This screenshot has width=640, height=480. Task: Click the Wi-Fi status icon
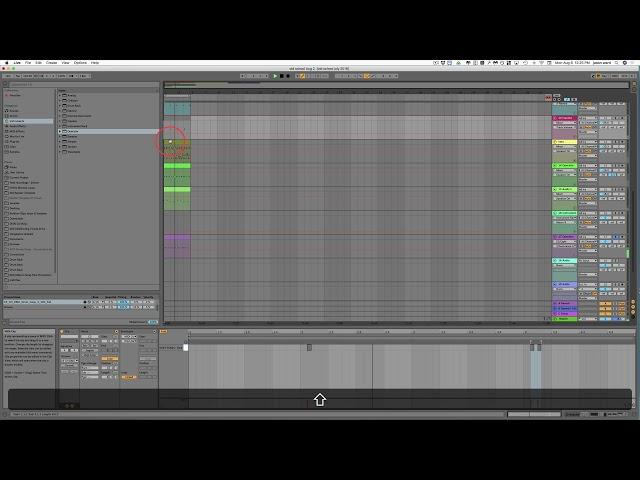[x=542, y=63]
